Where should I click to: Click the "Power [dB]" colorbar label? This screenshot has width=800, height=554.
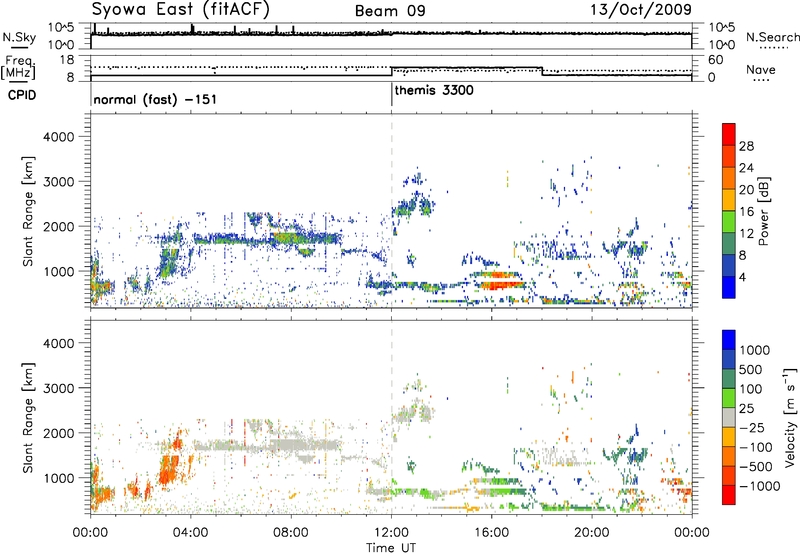pyautogui.click(x=763, y=211)
